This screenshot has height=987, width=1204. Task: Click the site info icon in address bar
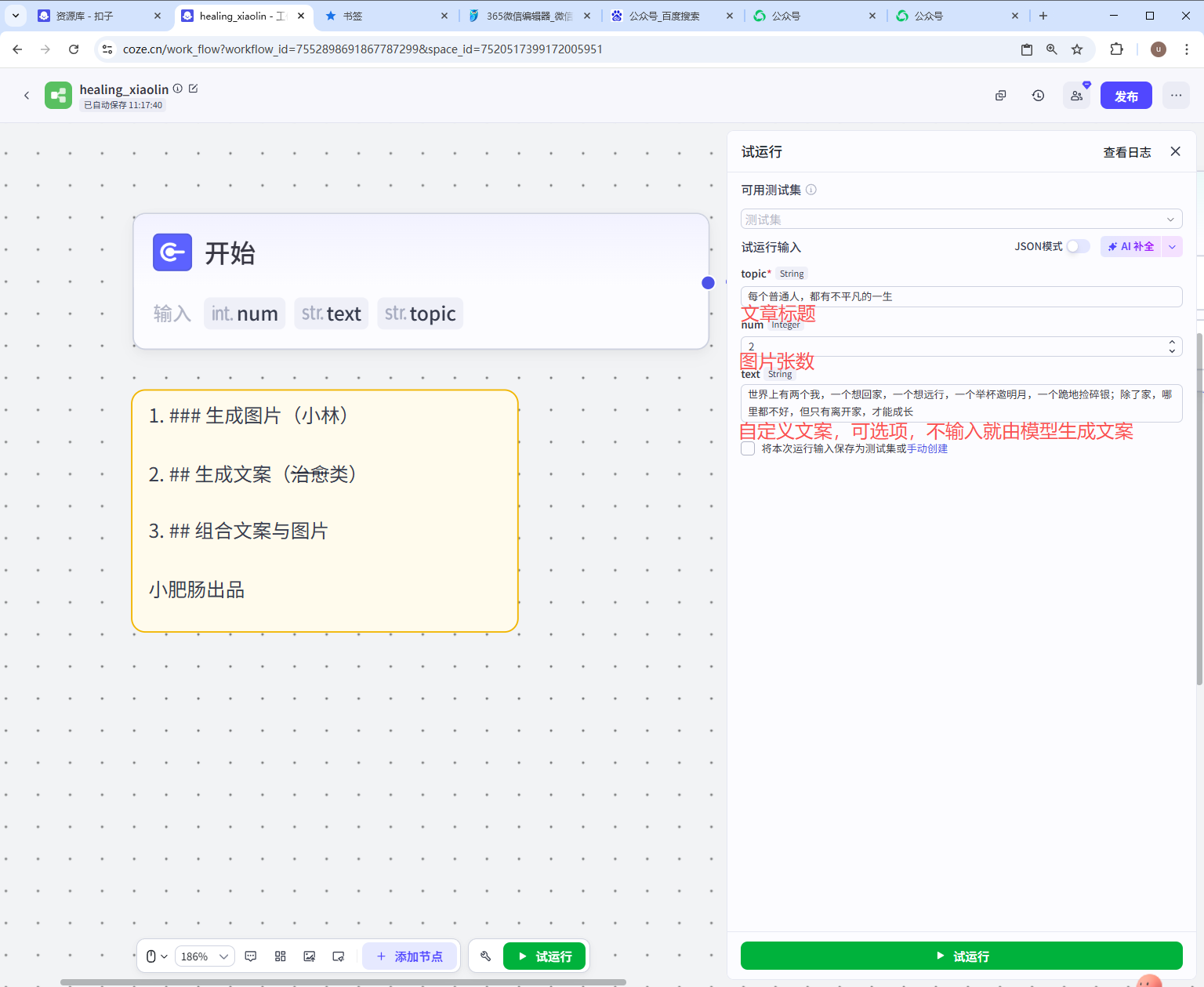pos(108,49)
